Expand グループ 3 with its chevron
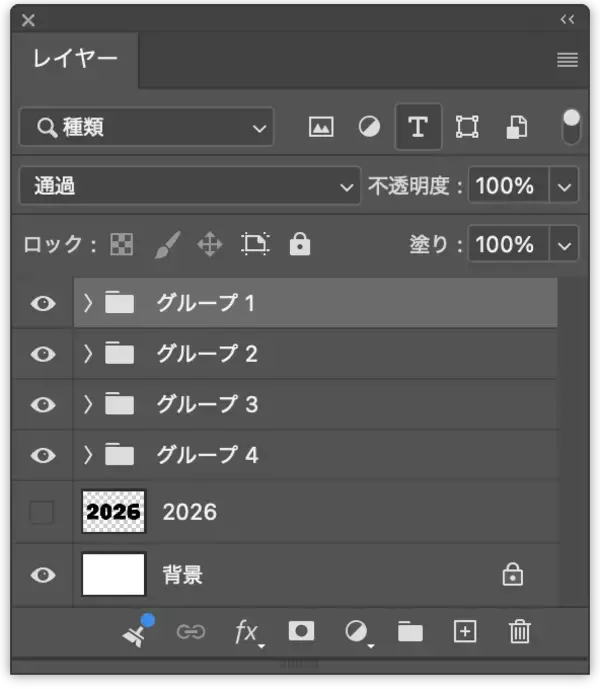600x689 pixels. [88, 404]
